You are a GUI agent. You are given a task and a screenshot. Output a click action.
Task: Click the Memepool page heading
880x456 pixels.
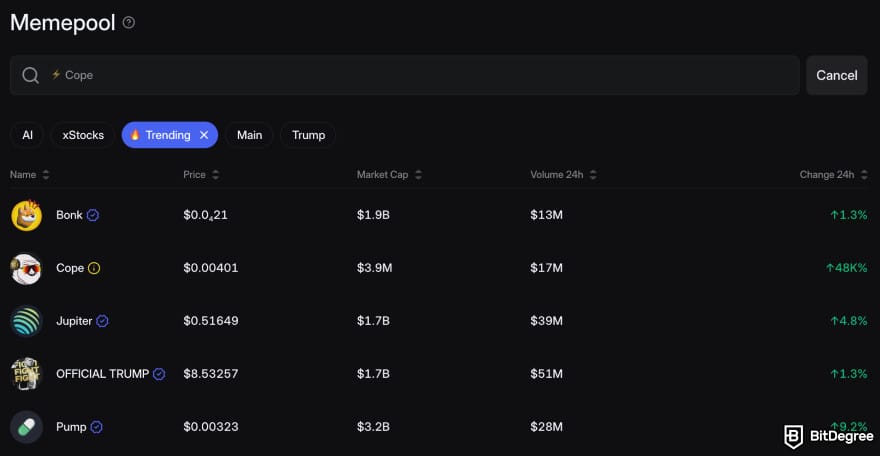point(62,23)
